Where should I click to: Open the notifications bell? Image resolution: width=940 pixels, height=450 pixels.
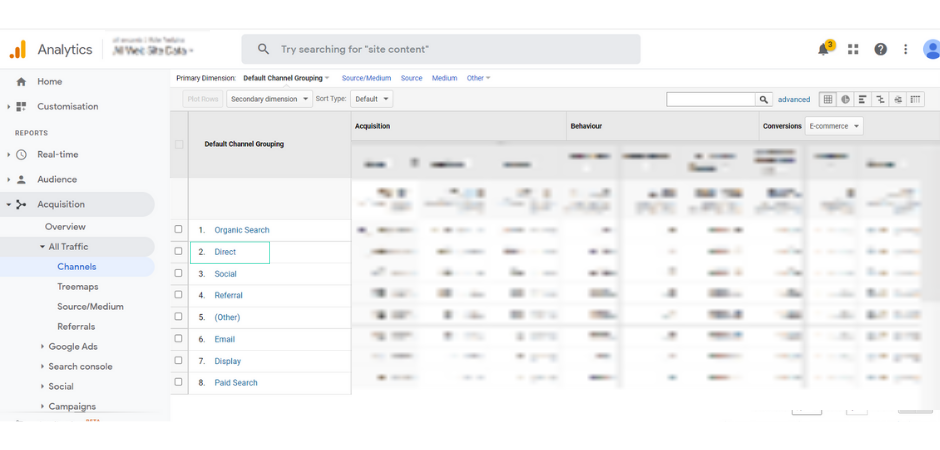coord(824,49)
